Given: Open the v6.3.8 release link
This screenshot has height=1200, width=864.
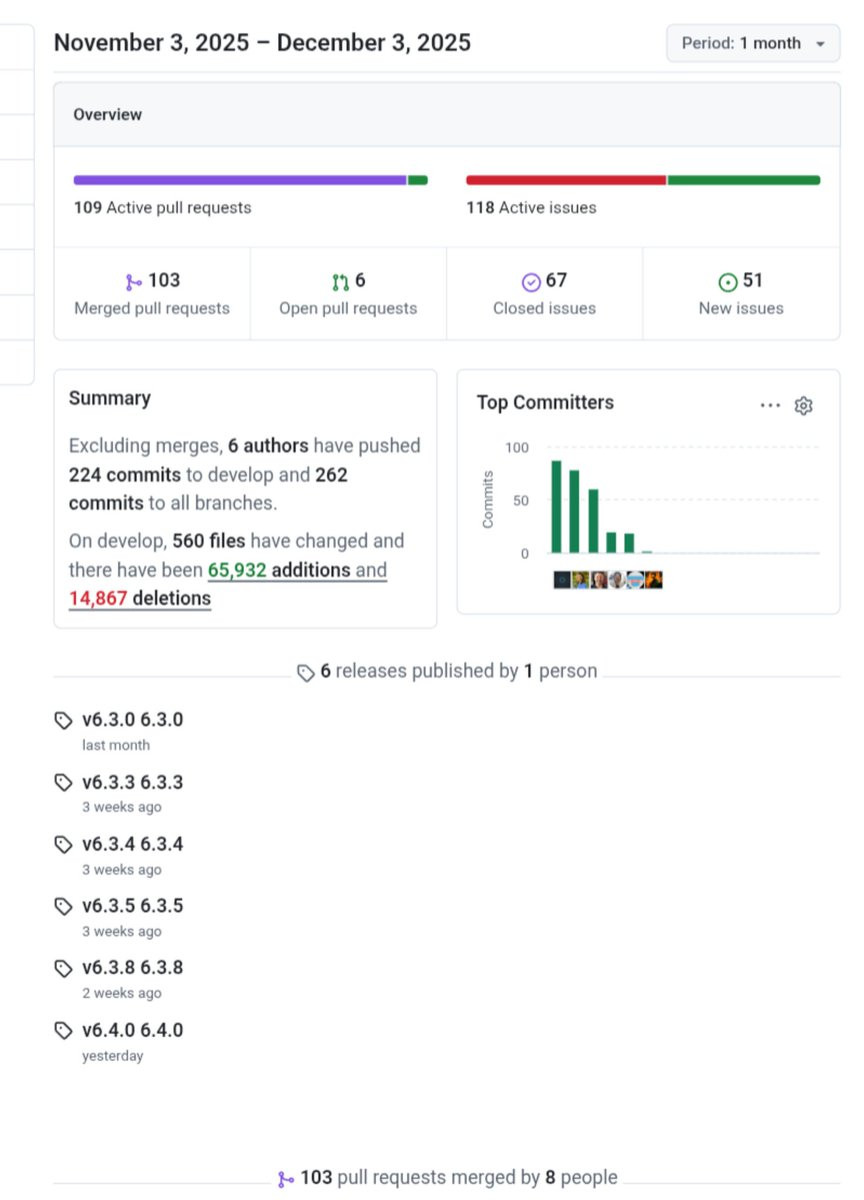Looking at the screenshot, I should click(132, 968).
